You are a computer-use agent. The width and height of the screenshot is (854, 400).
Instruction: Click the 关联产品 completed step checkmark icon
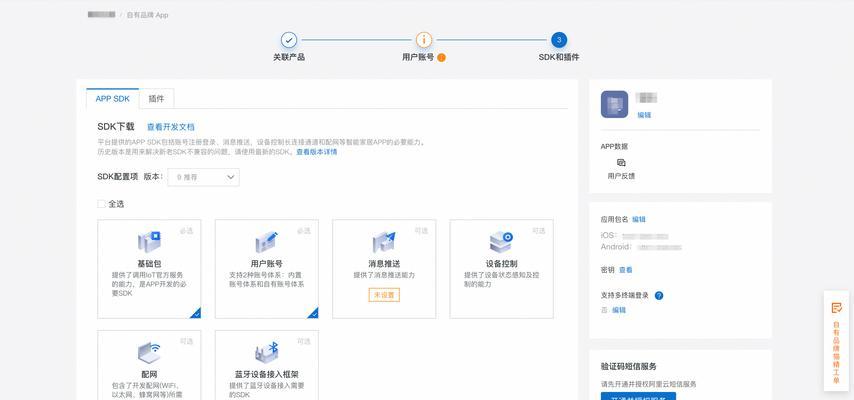pos(289,40)
